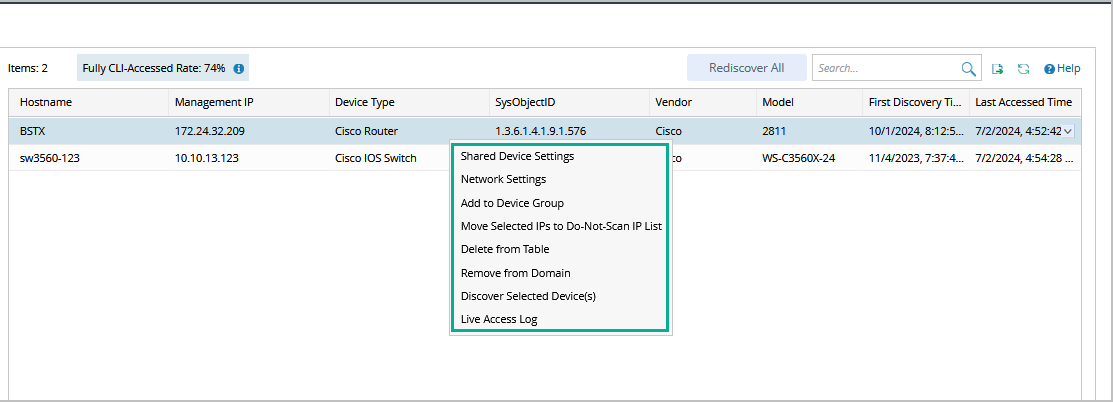1113x402 pixels.
Task: Sort by the Hostname column header
Action: click(x=46, y=102)
